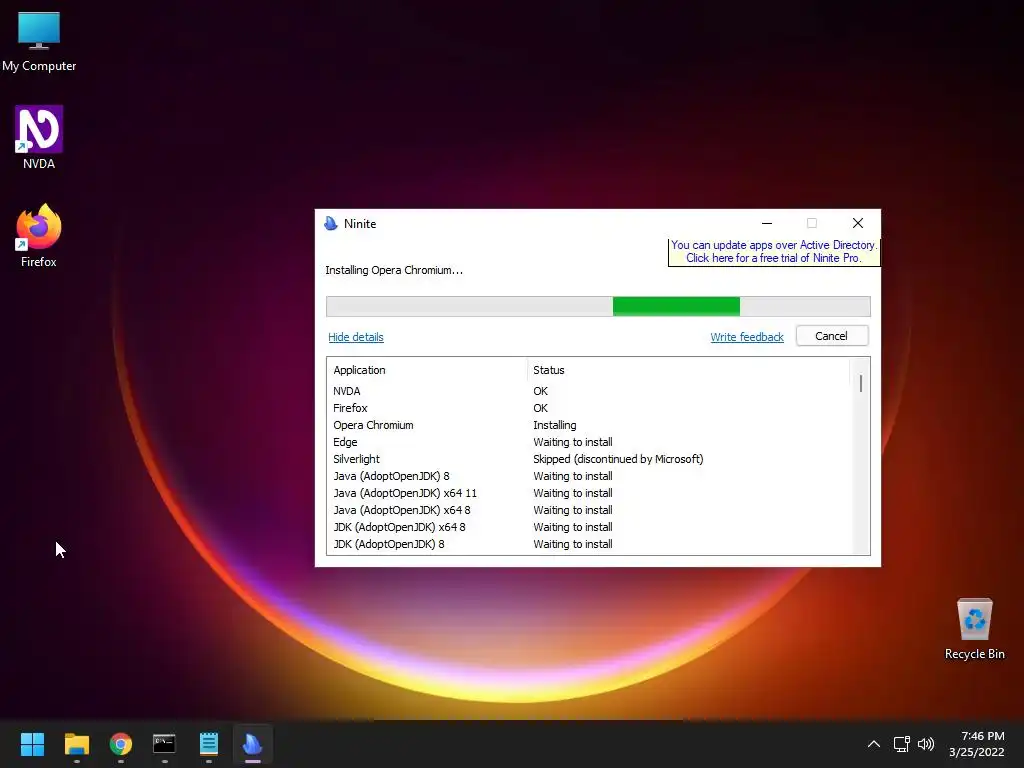Image resolution: width=1024 pixels, height=768 pixels.
Task: Open the Ninite Pro free trial banner
Action: coord(774,251)
